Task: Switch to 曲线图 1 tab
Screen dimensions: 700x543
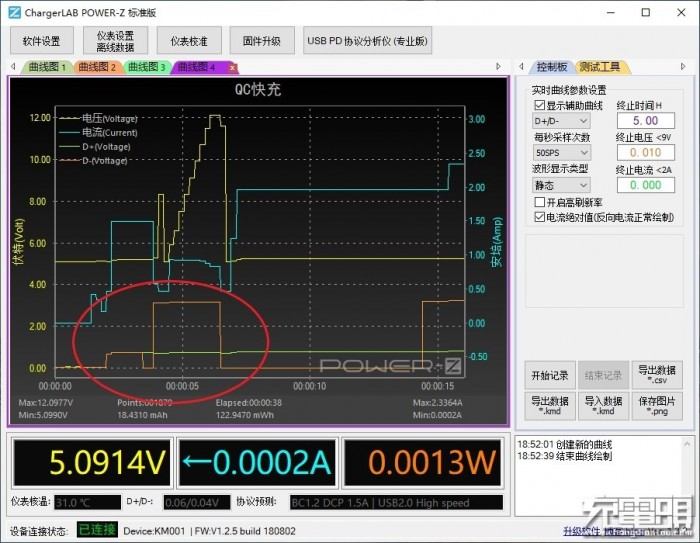Action: pos(47,67)
